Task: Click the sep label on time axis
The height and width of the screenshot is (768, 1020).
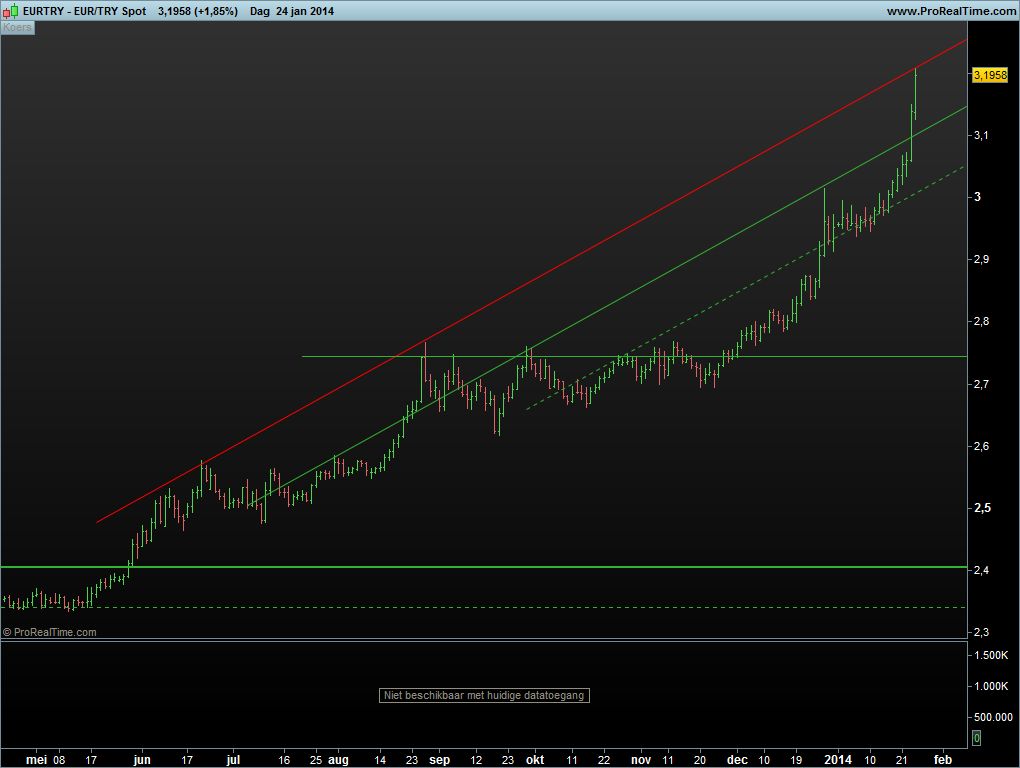Action: point(440,759)
